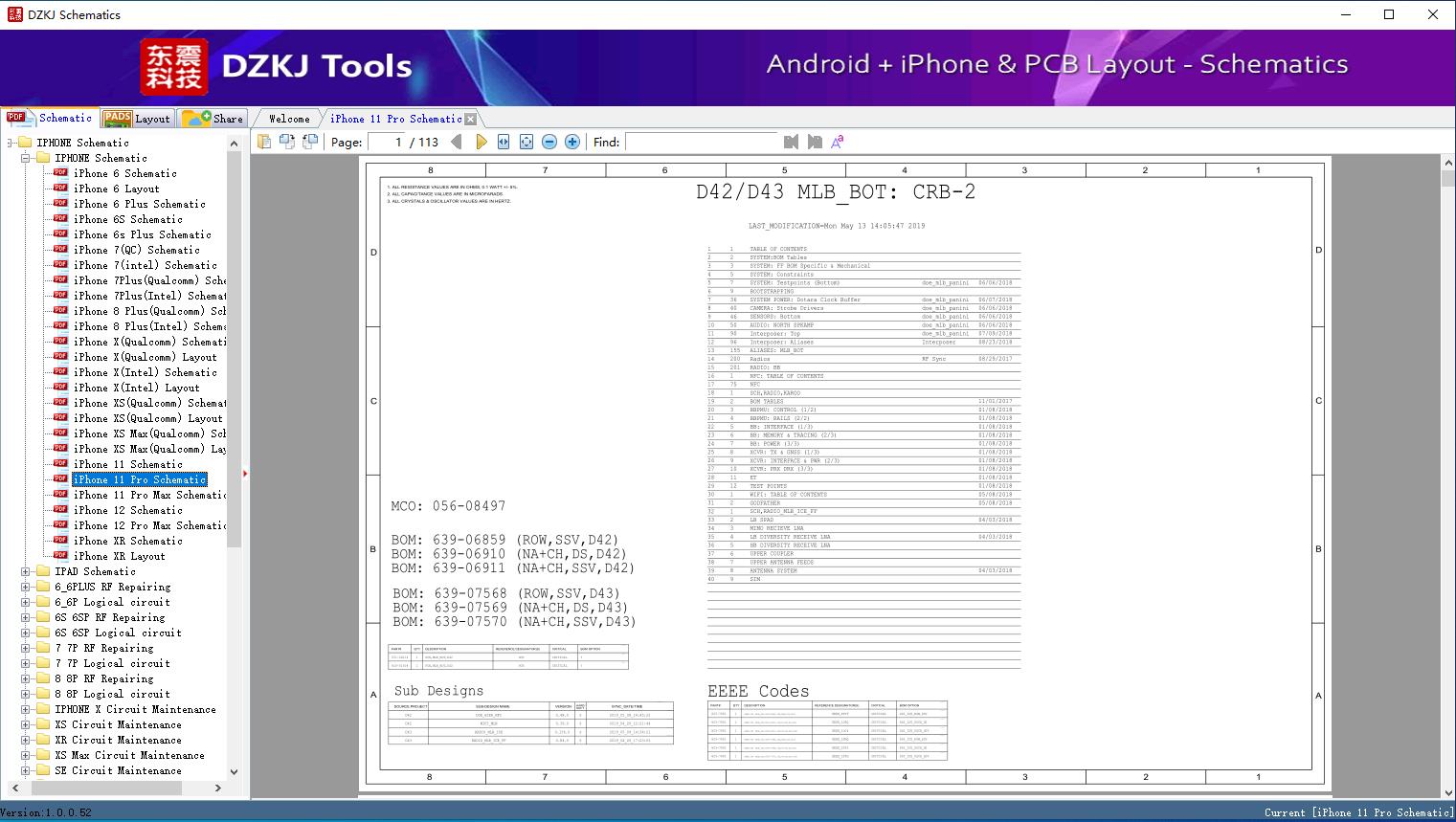Select the iPhone 11 Pro Schematic document tab

[x=395, y=119]
